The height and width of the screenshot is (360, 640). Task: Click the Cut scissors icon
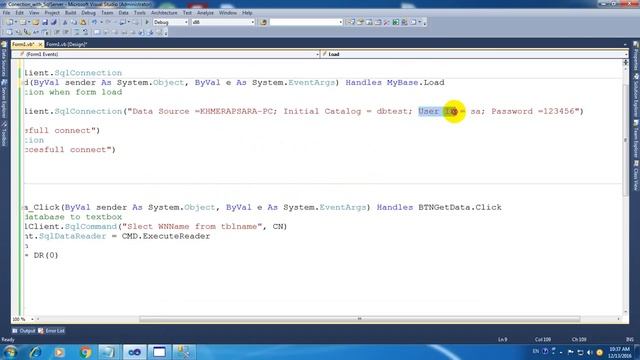click(x=64, y=22)
